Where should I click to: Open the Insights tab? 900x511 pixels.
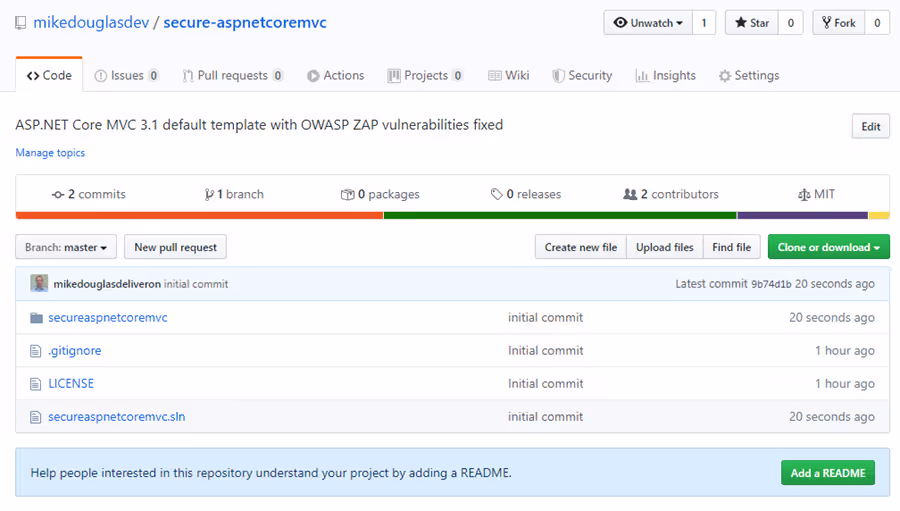point(666,75)
